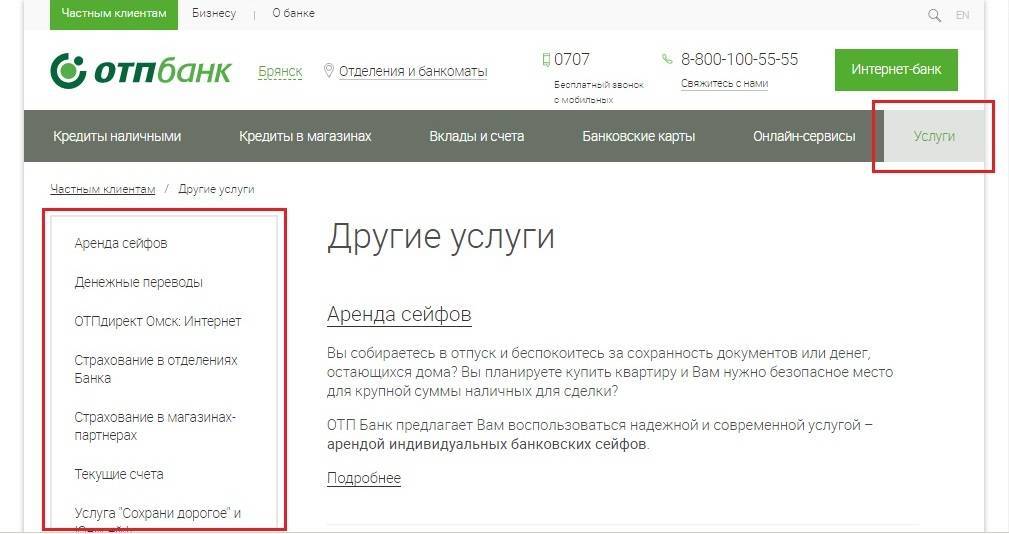Click the OTP Bank logo

(x=141, y=71)
